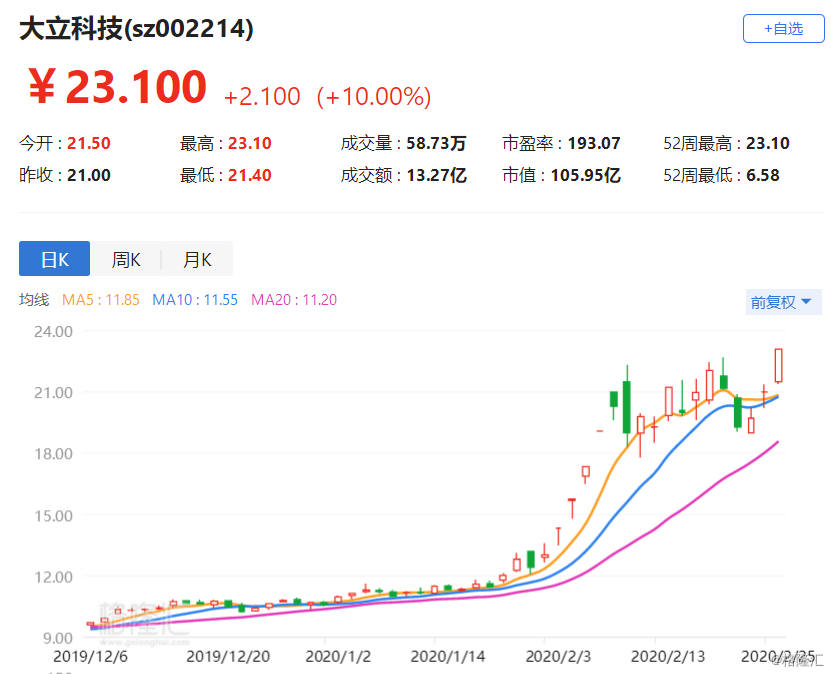Viewport: 831px width, 674px height.
Task: Click the 市盈率 value 193.07
Action: [x=594, y=143]
